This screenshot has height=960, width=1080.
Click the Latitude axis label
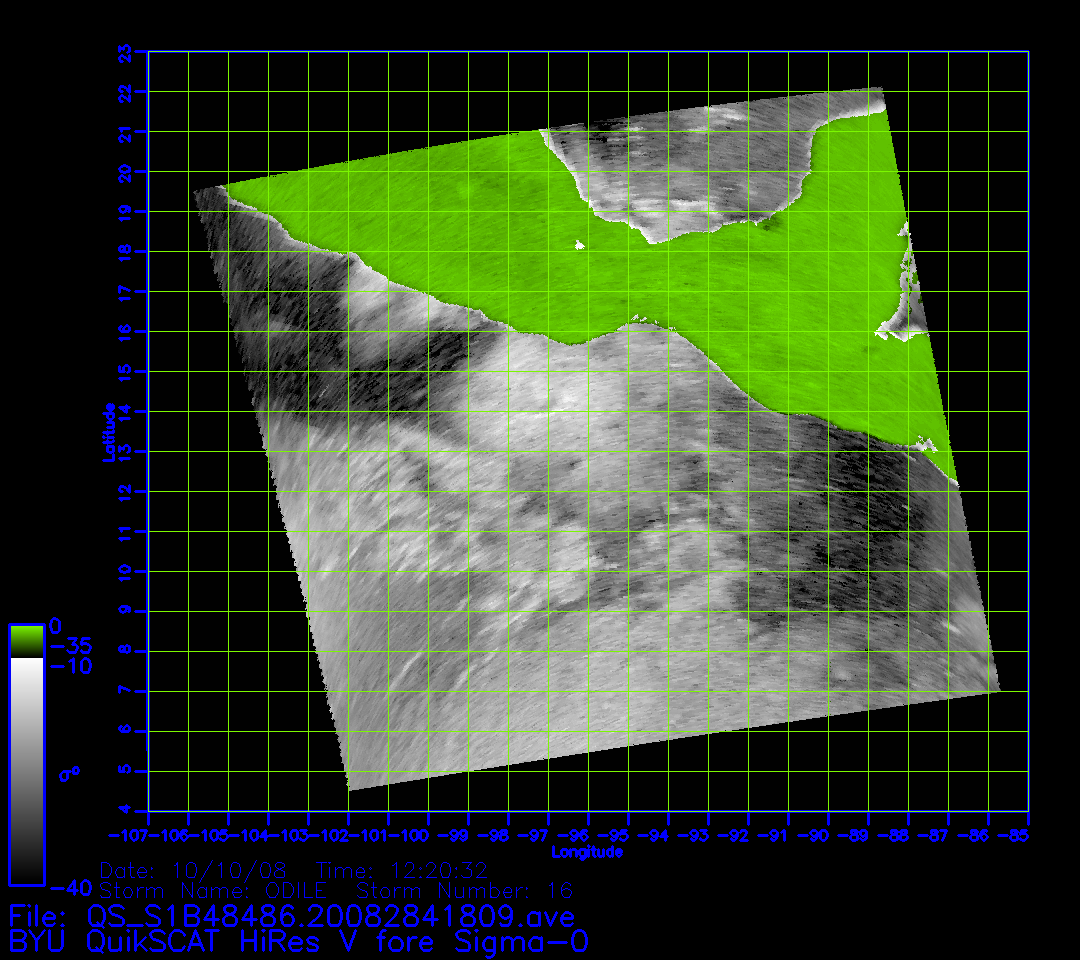coord(109,431)
